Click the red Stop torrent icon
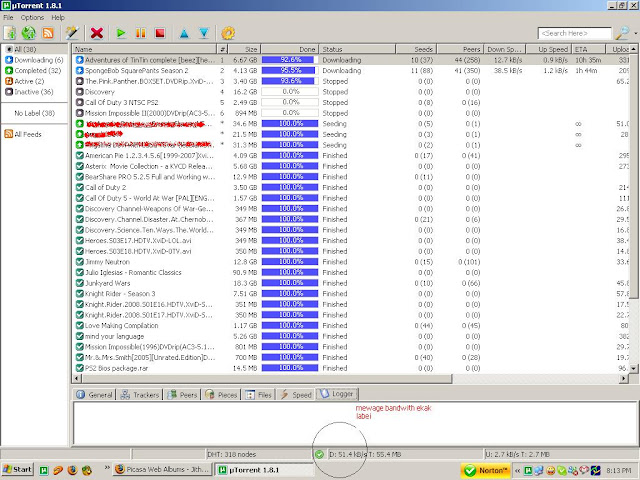The height and width of the screenshot is (480, 640). coord(160,33)
